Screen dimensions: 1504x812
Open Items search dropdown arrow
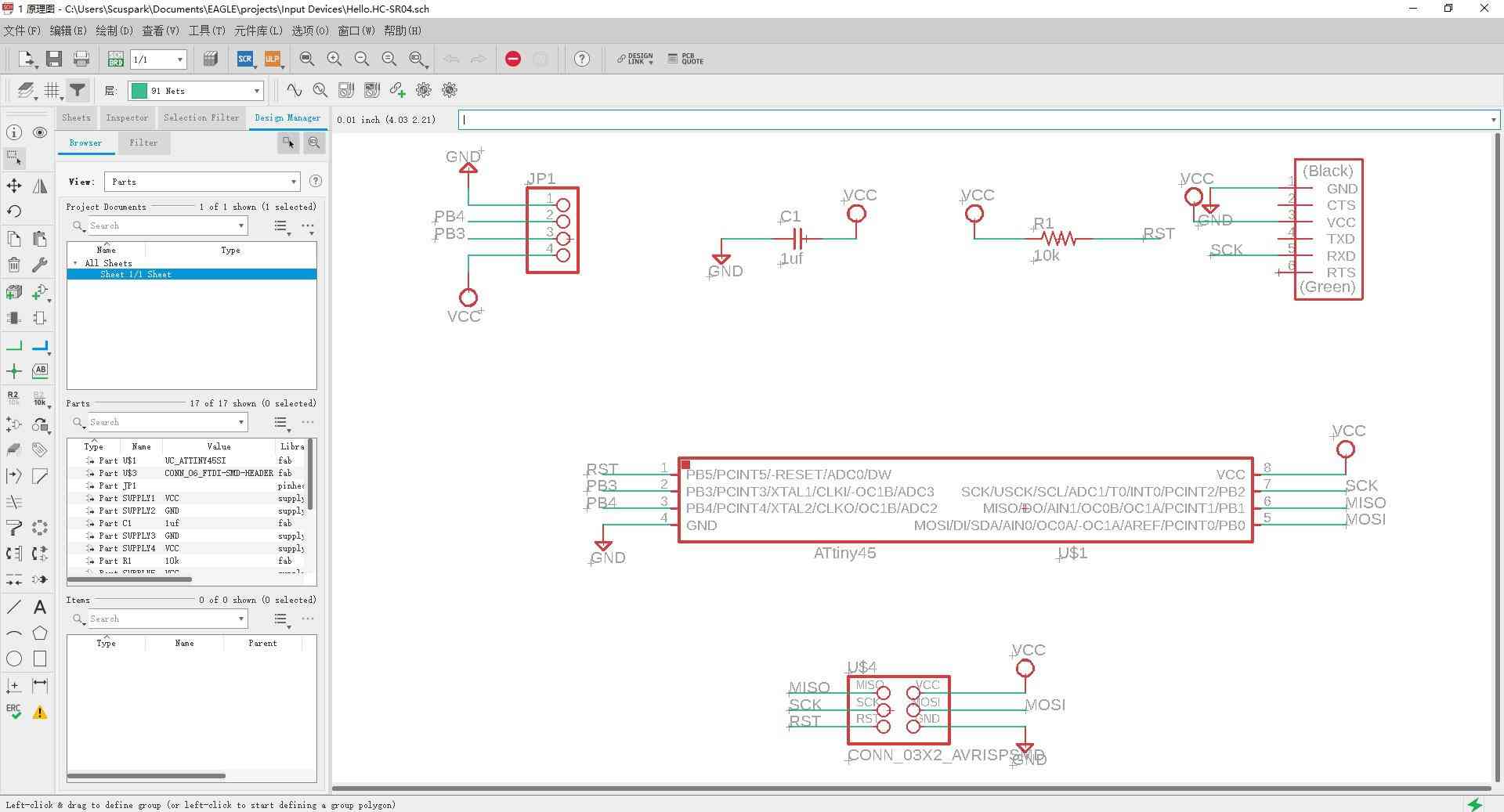[x=241, y=619]
